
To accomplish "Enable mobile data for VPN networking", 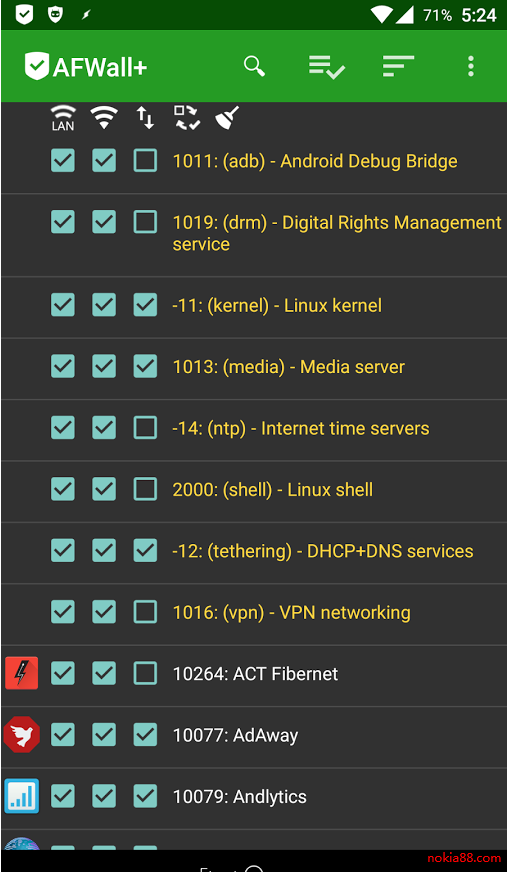I will pos(145,612).
